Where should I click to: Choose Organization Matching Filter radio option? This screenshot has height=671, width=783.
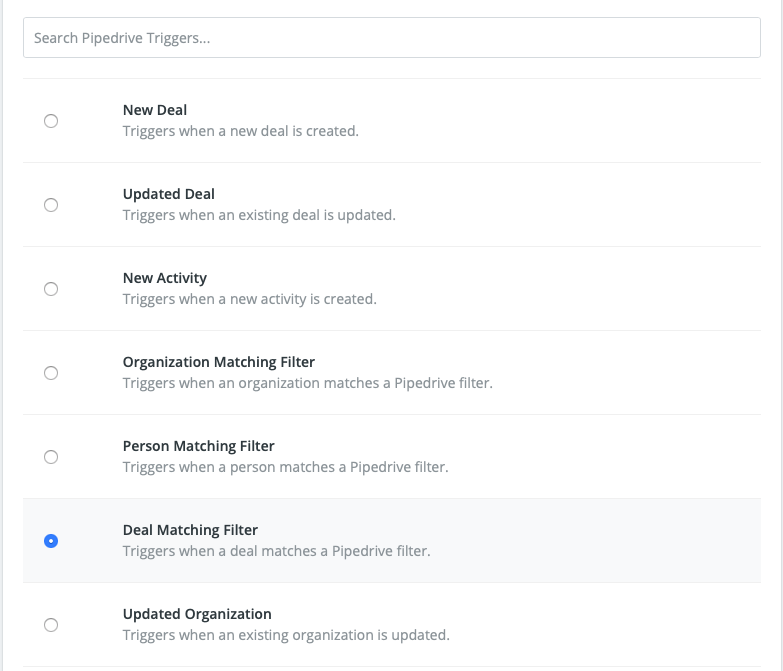(x=51, y=373)
